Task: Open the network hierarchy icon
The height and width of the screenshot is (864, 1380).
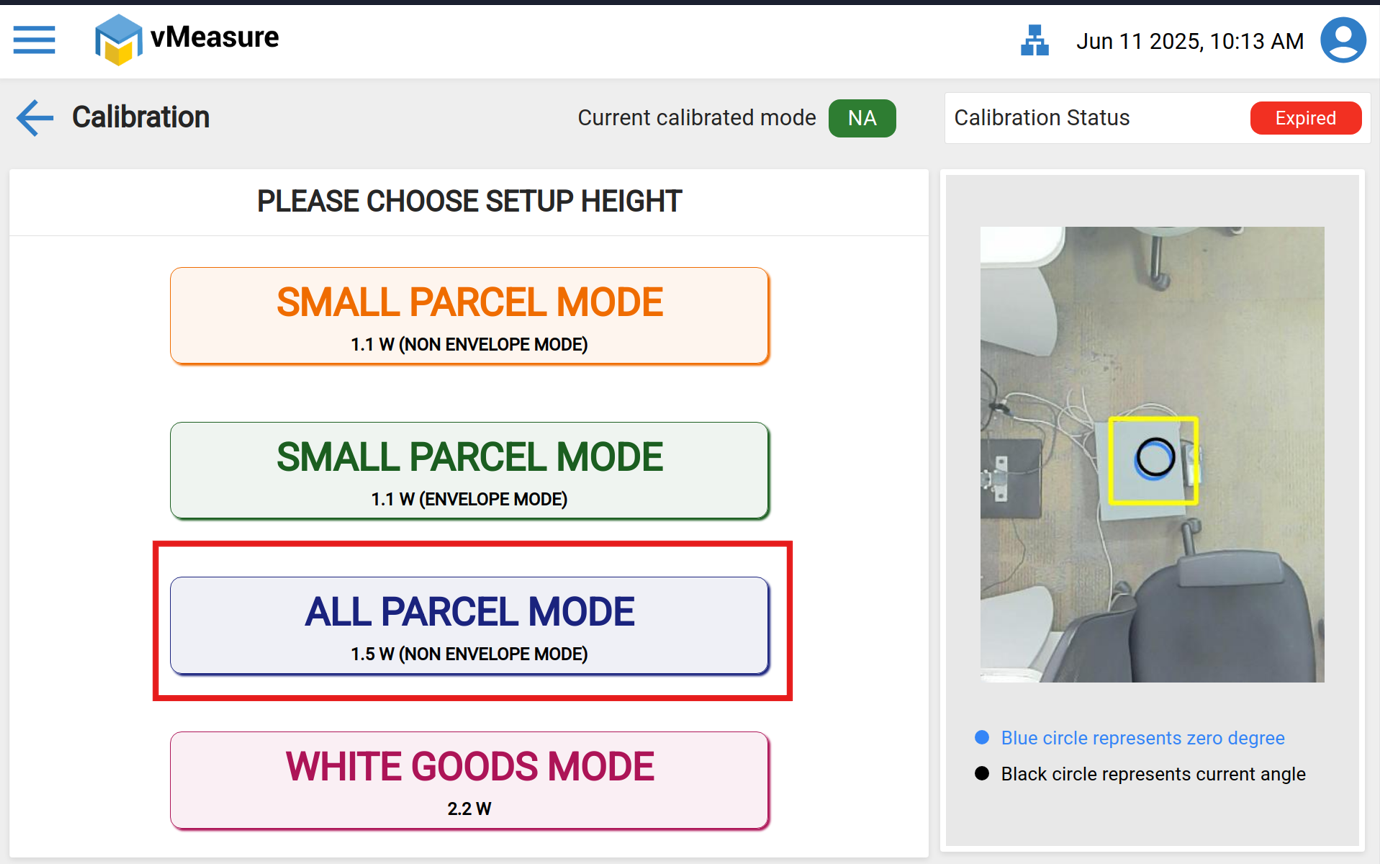Action: (1035, 40)
